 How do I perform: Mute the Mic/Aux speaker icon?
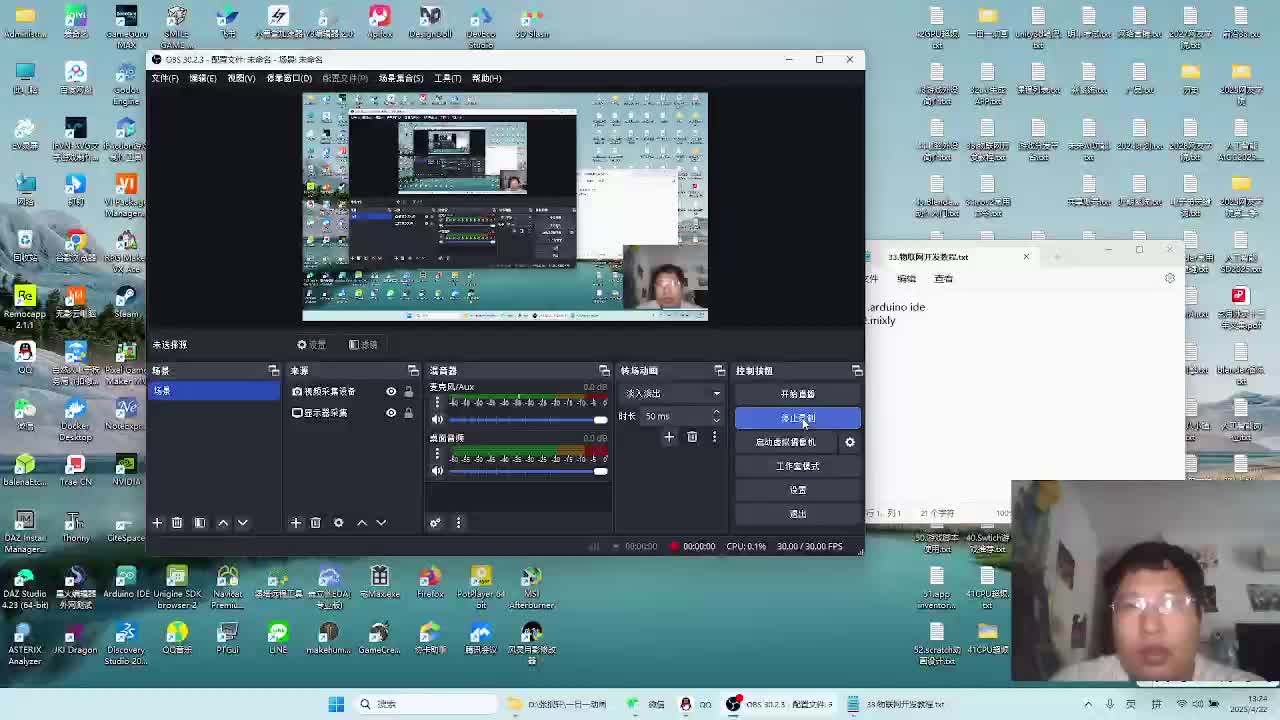click(437, 419)
